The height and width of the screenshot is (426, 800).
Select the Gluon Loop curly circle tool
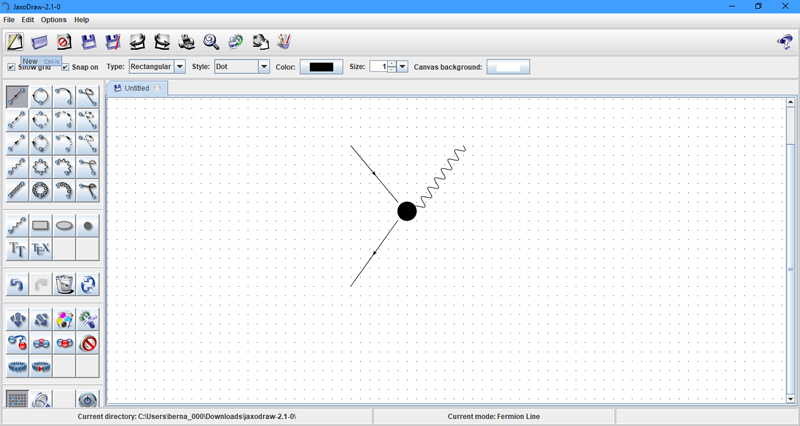(x=40, y=191)
